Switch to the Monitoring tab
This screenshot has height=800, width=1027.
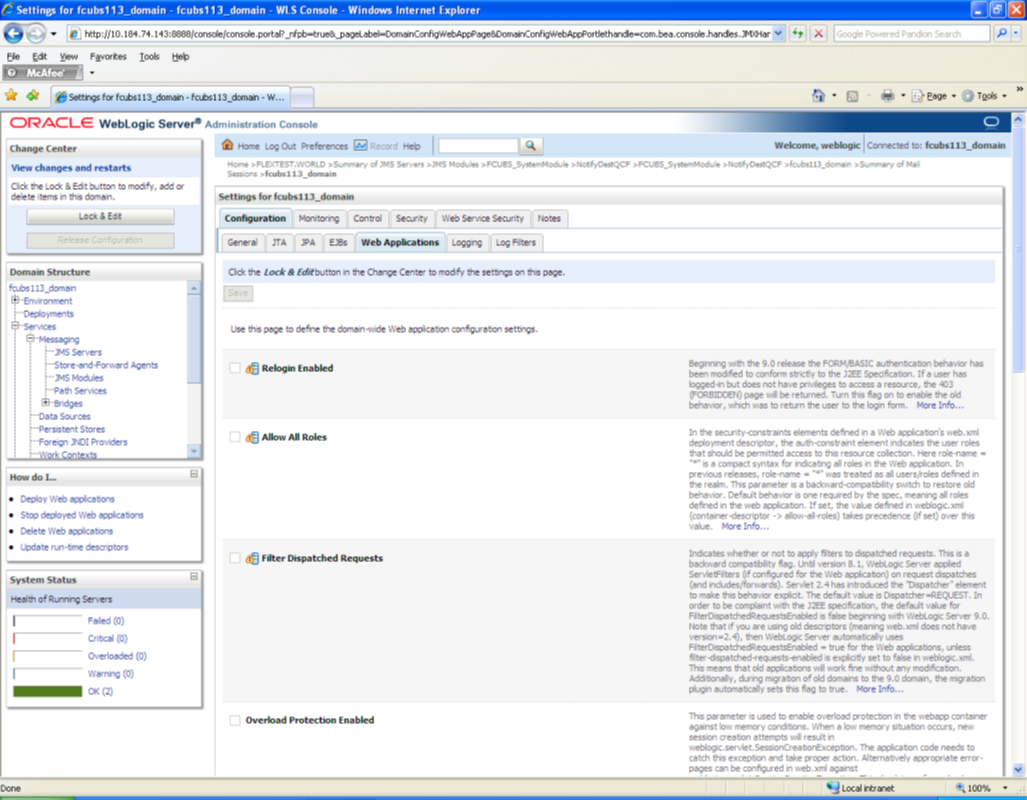click(319, 218)
